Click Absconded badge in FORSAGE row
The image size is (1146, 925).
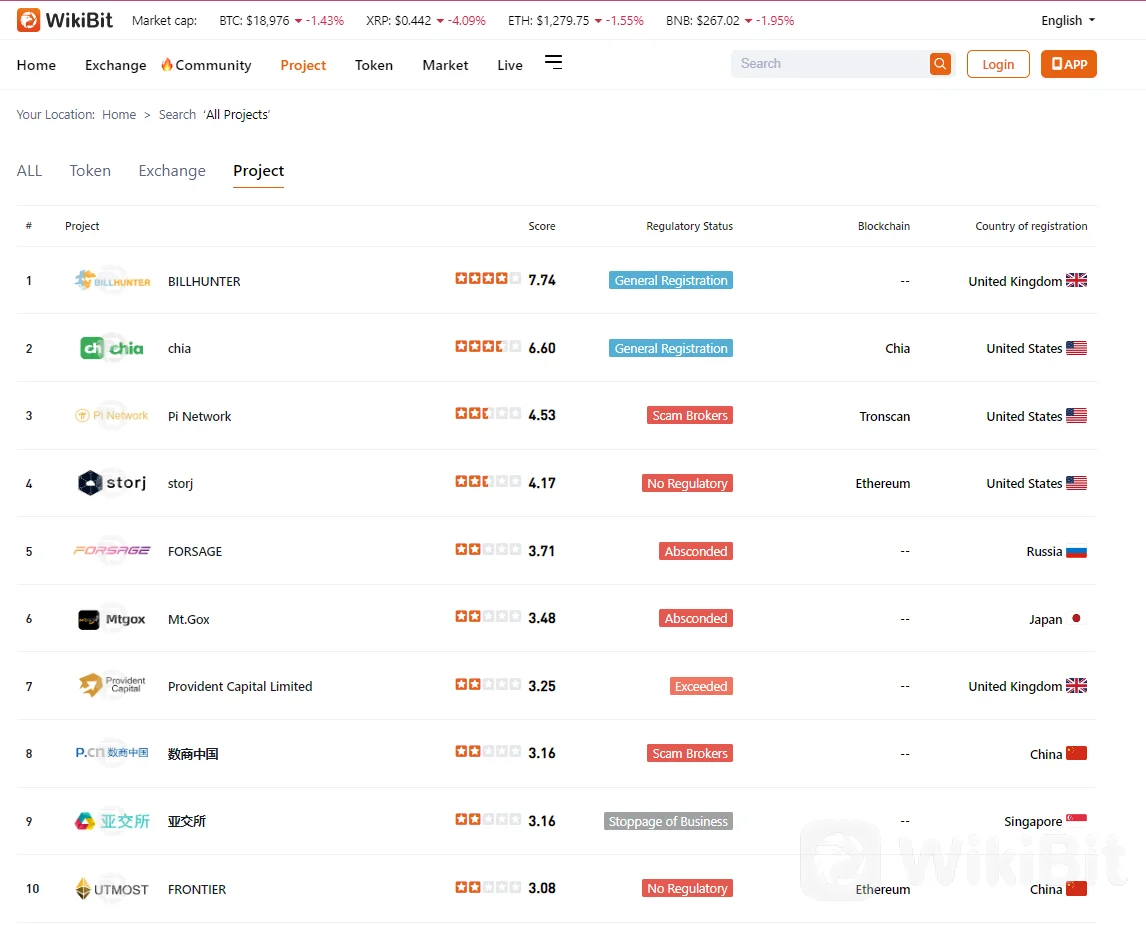tap(696, 551)
